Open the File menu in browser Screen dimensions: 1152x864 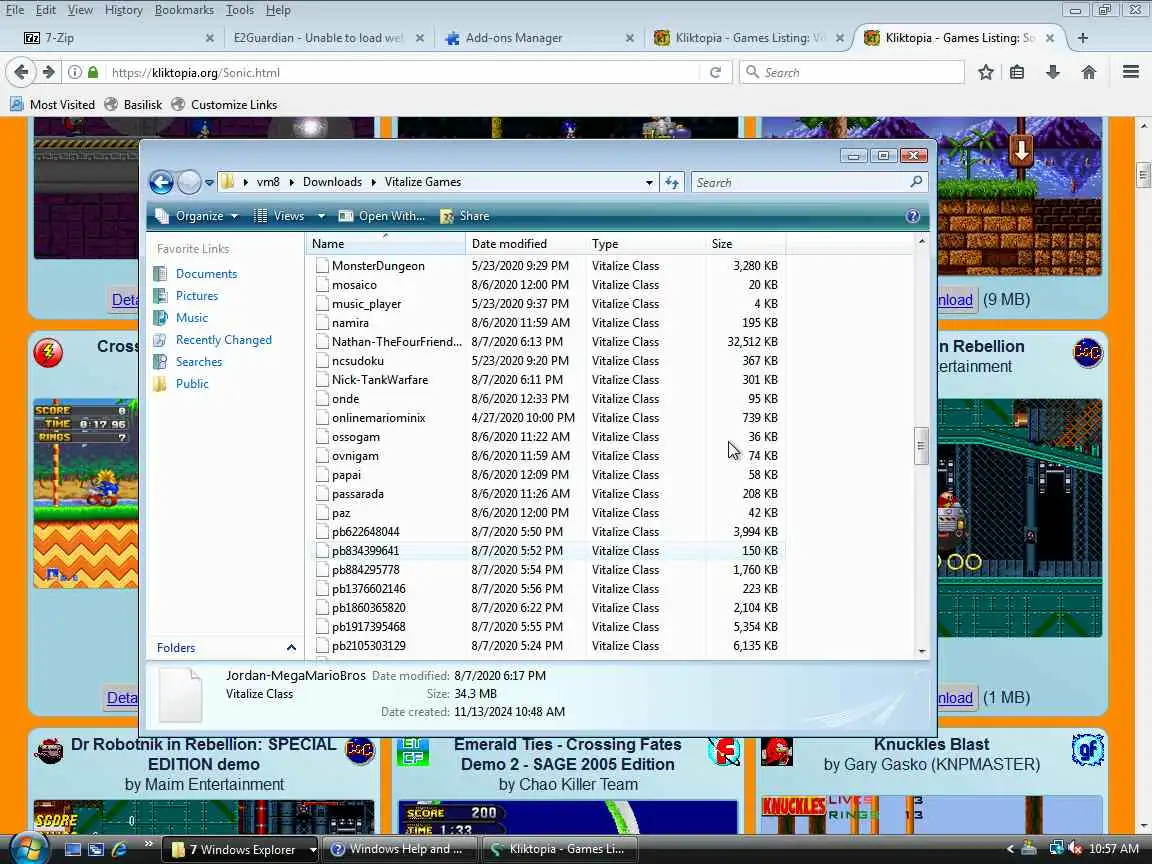15,10
